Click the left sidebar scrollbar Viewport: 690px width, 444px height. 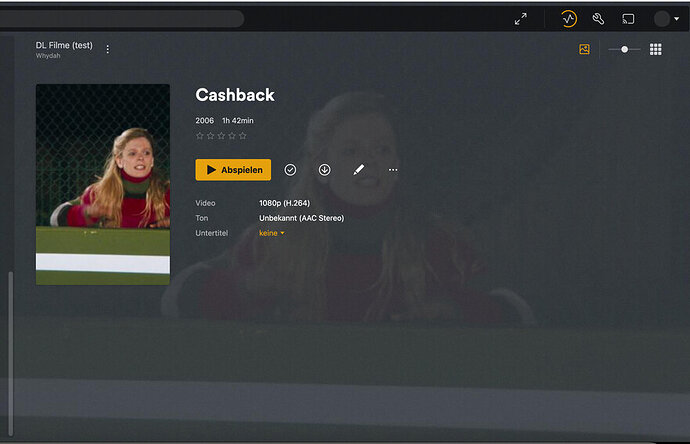[11, 353]
